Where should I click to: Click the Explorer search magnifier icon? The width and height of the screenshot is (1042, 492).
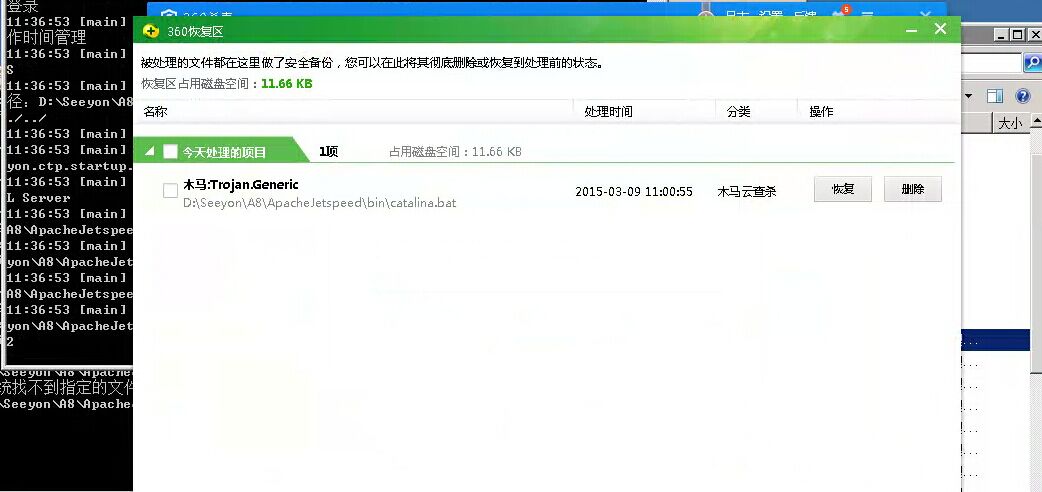pos(1031,63)
